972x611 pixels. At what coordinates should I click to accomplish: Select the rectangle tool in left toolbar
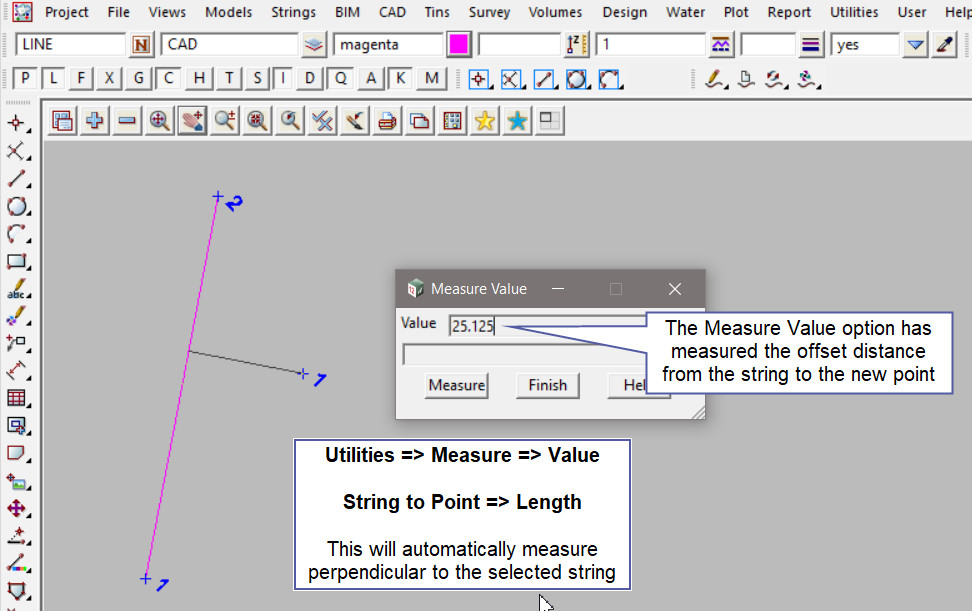tap(16, 262)
